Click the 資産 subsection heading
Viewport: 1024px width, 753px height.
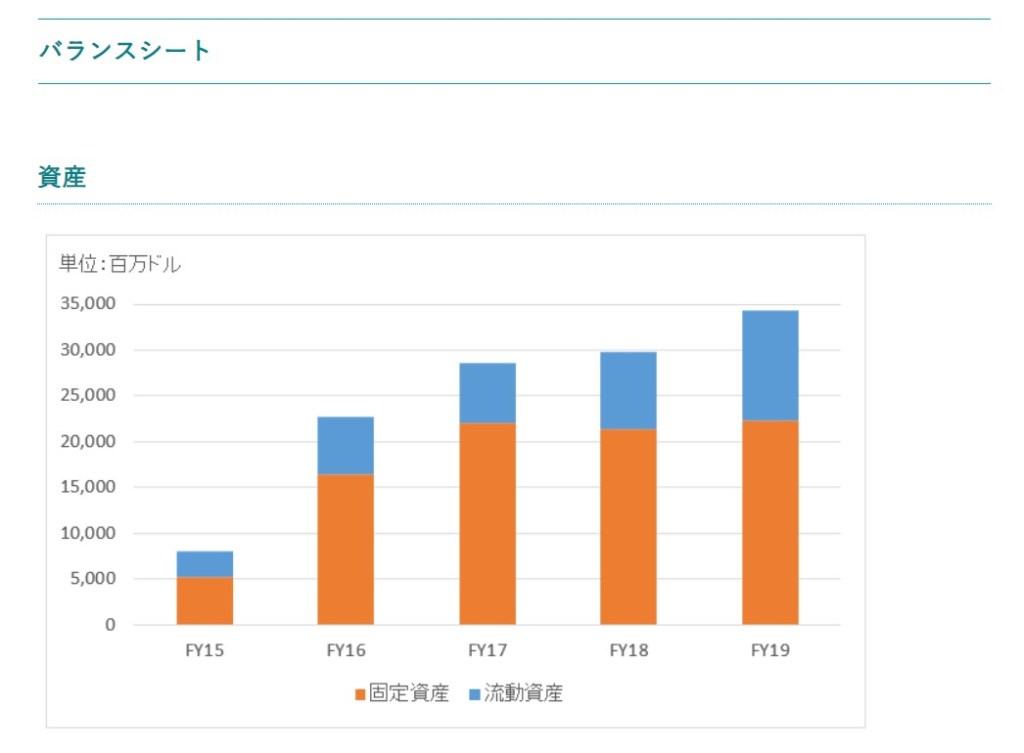click(62, 177)
